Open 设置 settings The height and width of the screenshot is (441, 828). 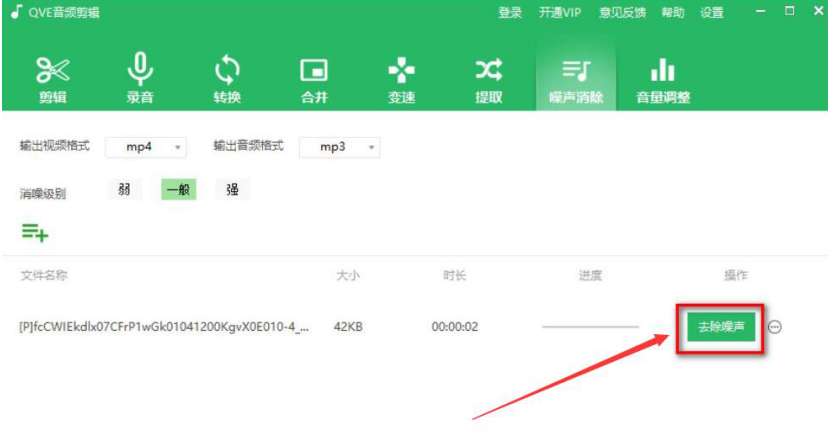pyautogui.click(x=711, y=12)
